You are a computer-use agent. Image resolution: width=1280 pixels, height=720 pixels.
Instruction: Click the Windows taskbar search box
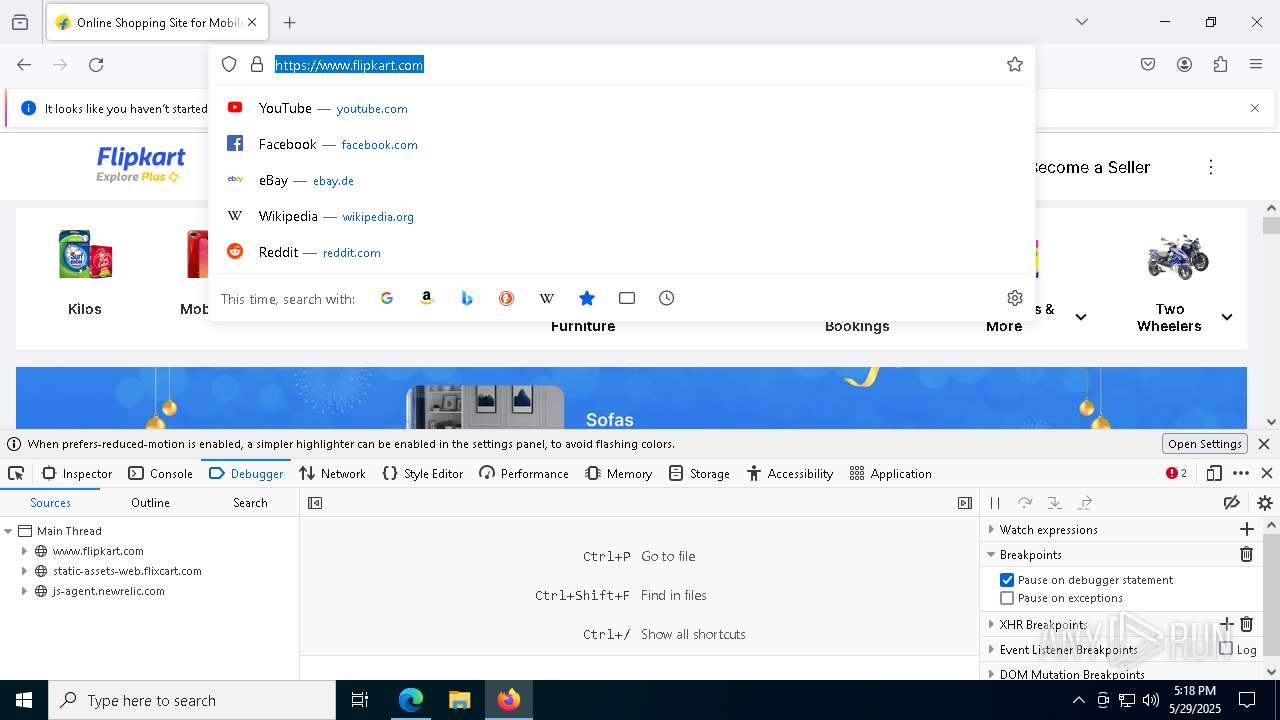pos(192,700)
